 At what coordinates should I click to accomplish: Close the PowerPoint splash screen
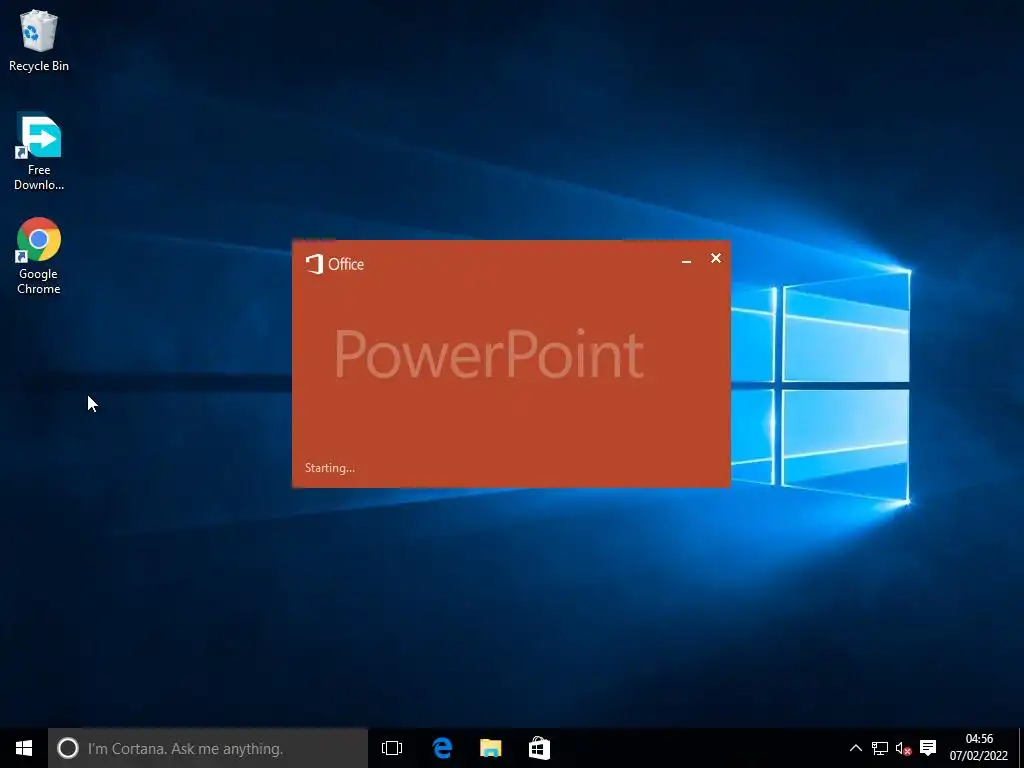716,259
